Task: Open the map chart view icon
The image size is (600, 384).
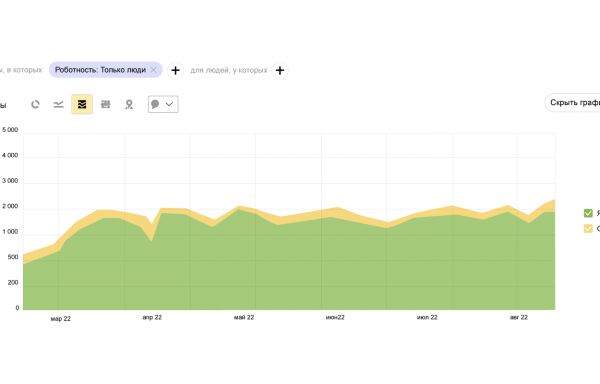Action: pos(129,104)
